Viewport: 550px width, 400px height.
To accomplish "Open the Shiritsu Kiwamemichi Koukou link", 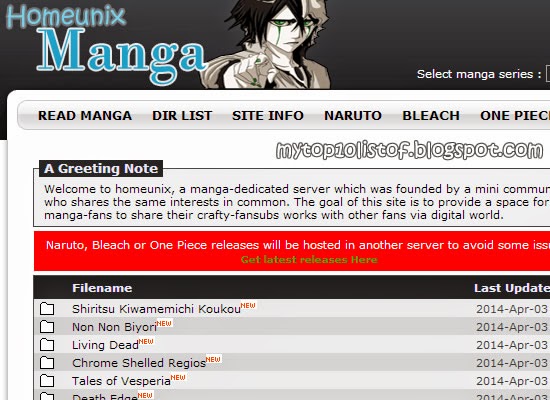I will (156, 309).
